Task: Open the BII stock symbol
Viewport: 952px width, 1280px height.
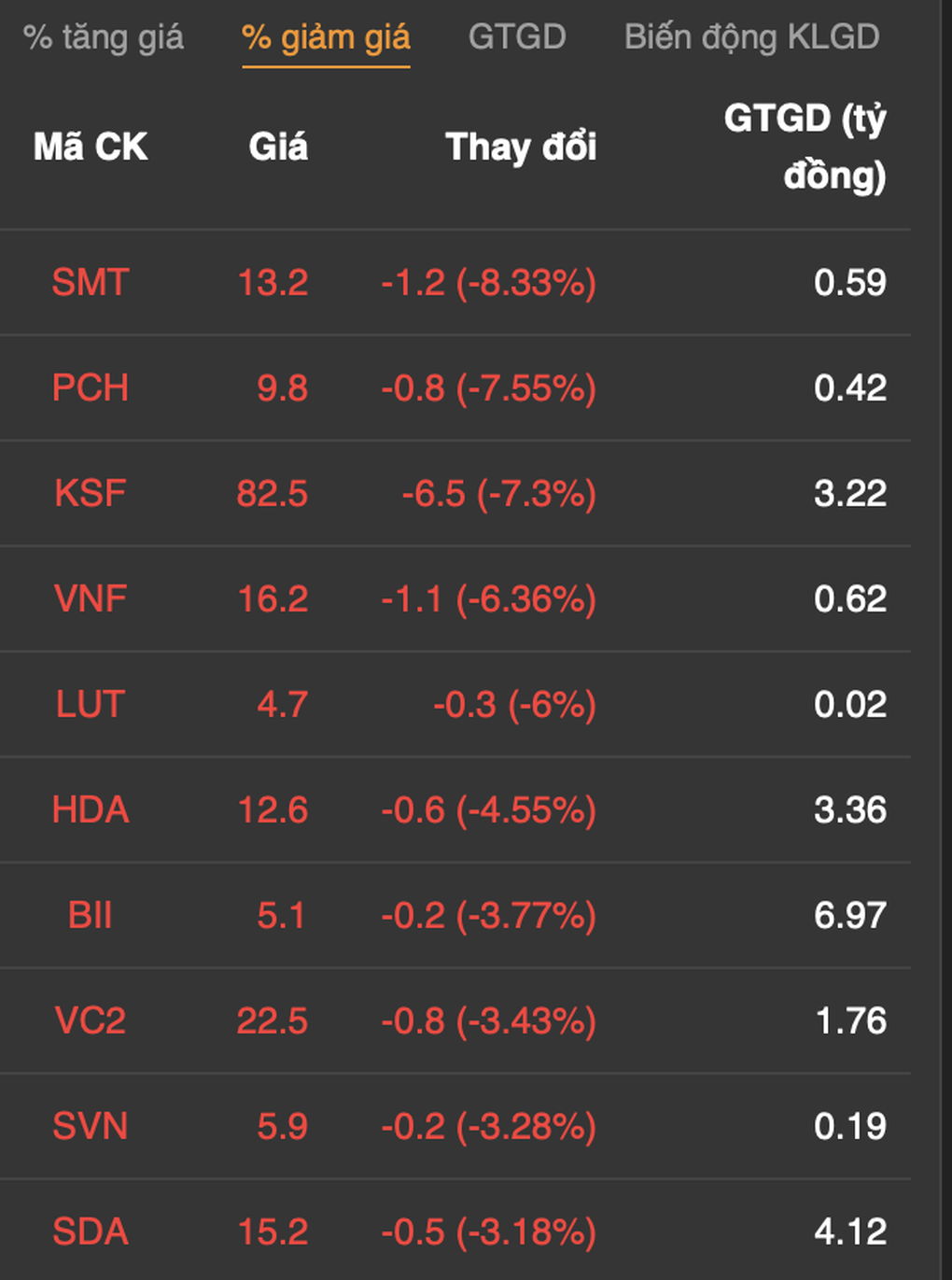Action: (x=90, y=915)
